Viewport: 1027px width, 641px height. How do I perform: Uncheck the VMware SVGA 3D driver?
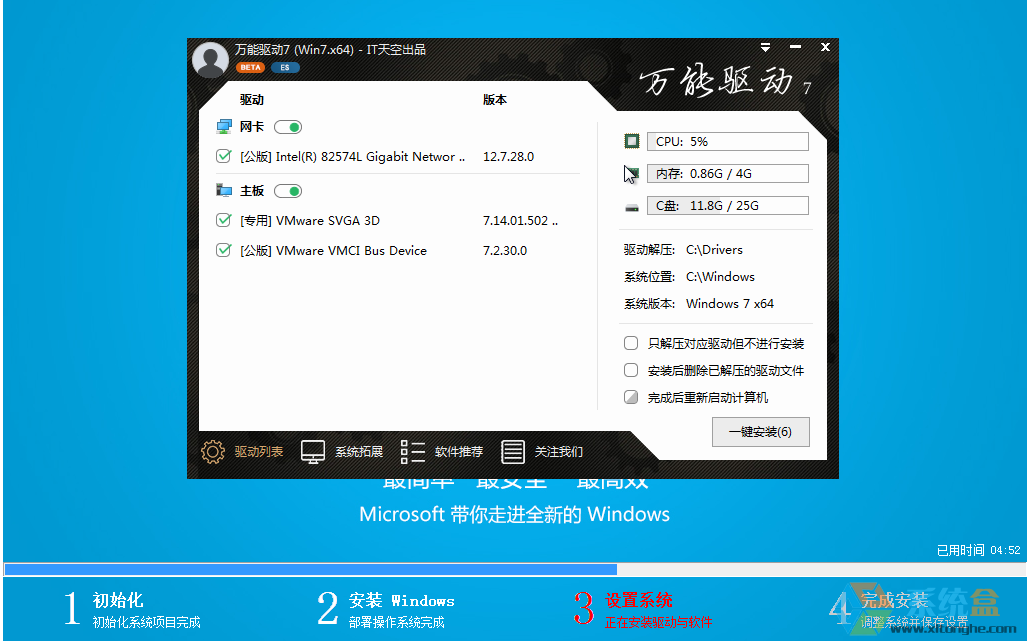223,221
